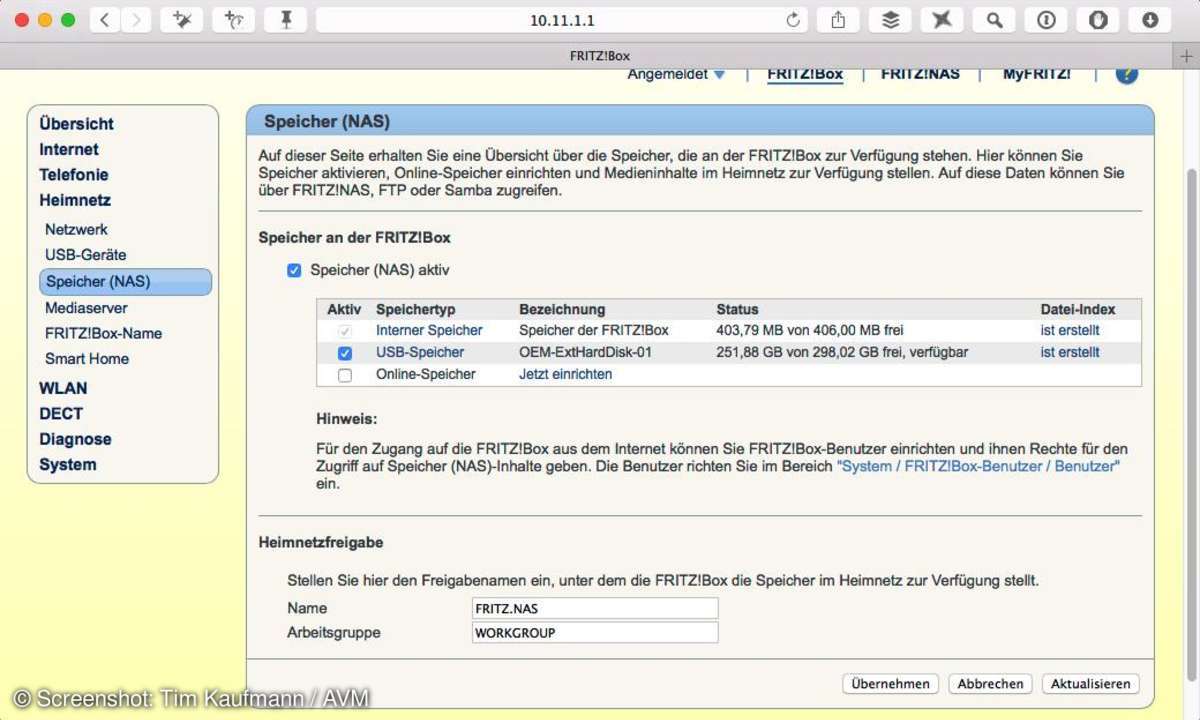Expand the DECT sidebar section
1200x720 pixels.
pyautogui.click(x=61, y=414)
